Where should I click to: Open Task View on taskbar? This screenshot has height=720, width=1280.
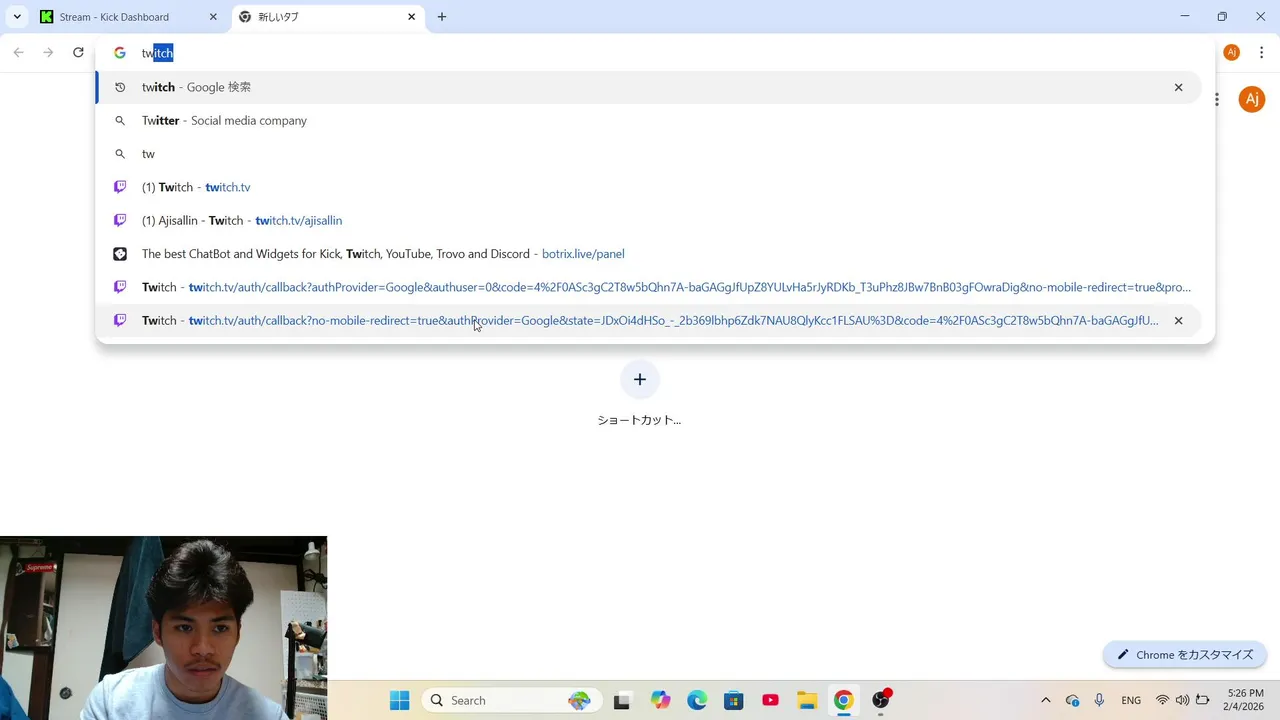point(622,700)
